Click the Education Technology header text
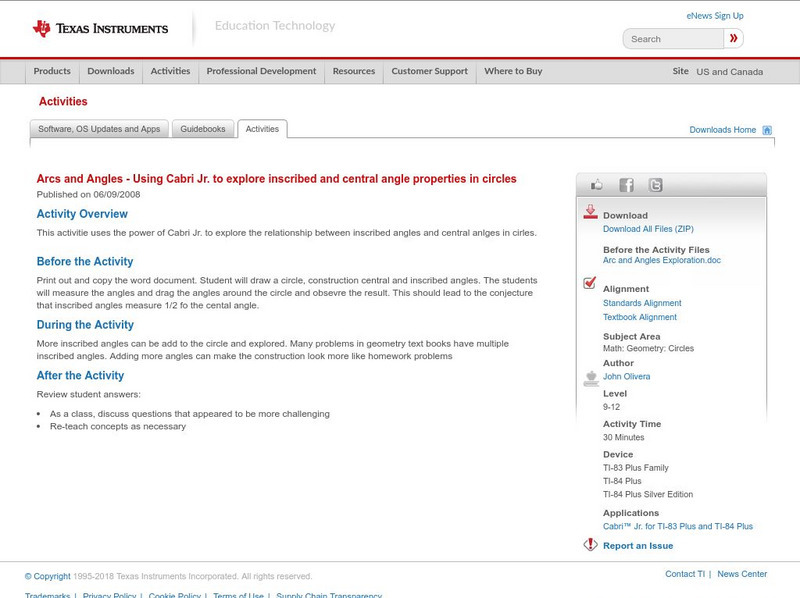This screenshot has height=598, width=800. [275, 26]
